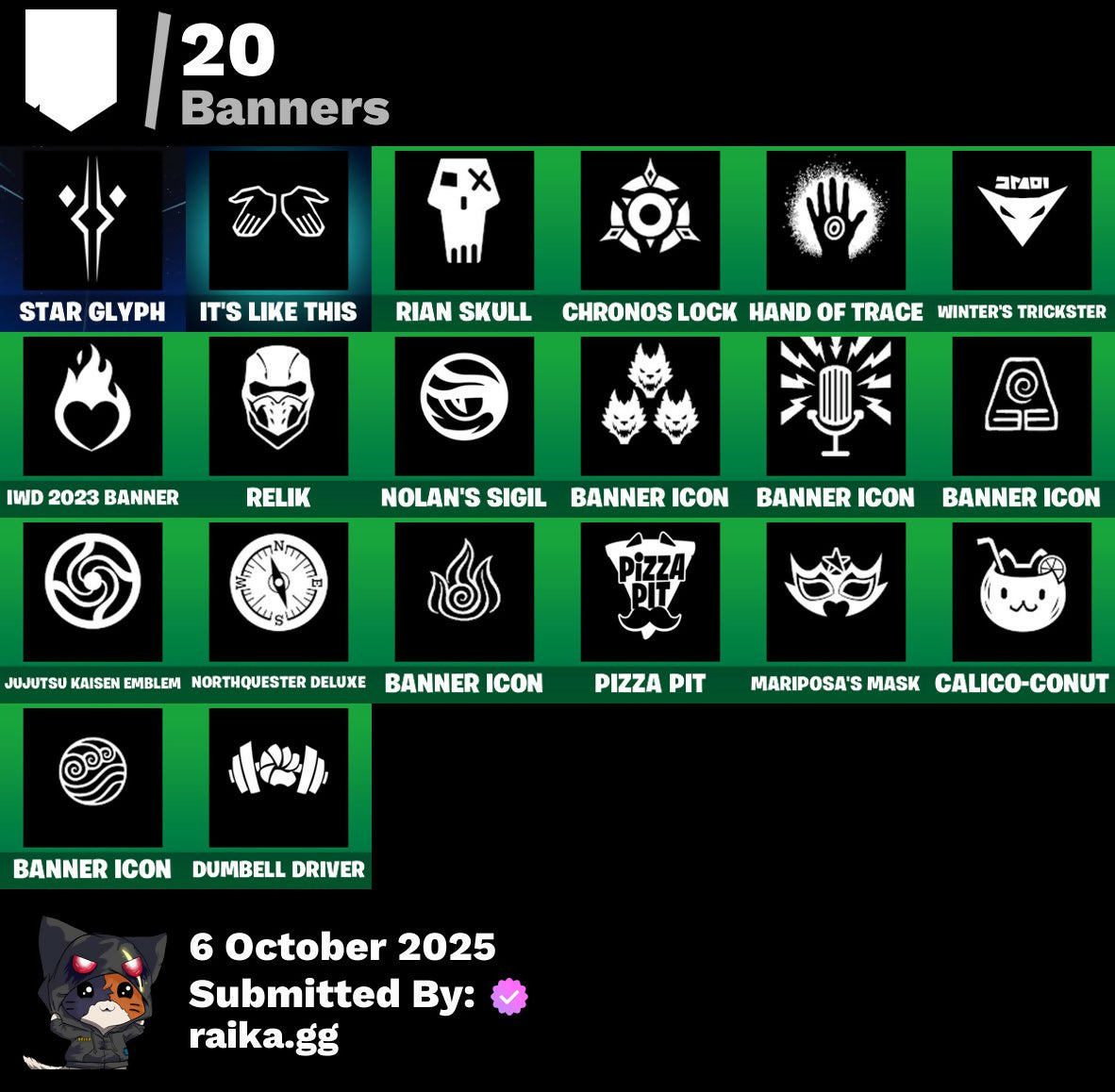Screen dimensions: 1115x1092
Task: Open the raika.gg submitter name
Action: pyautogui.click(x=264, y=1037)
